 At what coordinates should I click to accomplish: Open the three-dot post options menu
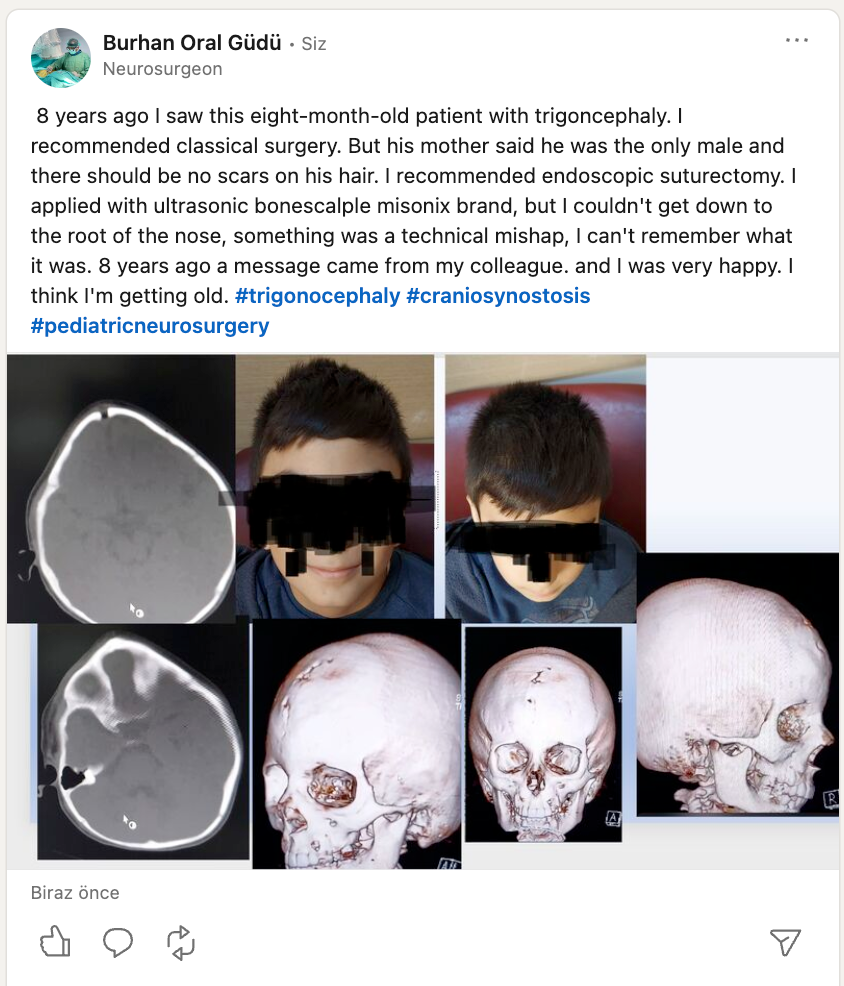click(797, 40)
